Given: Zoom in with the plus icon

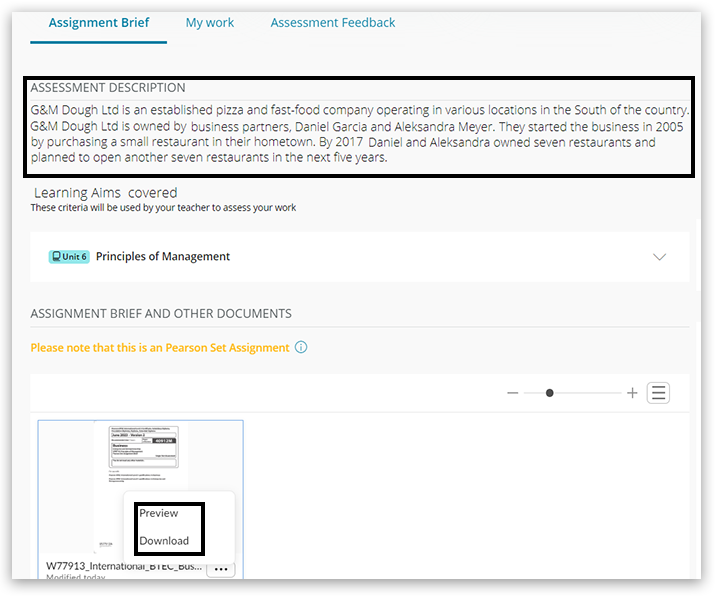Looking at the screenshot, I should point(632,393).
